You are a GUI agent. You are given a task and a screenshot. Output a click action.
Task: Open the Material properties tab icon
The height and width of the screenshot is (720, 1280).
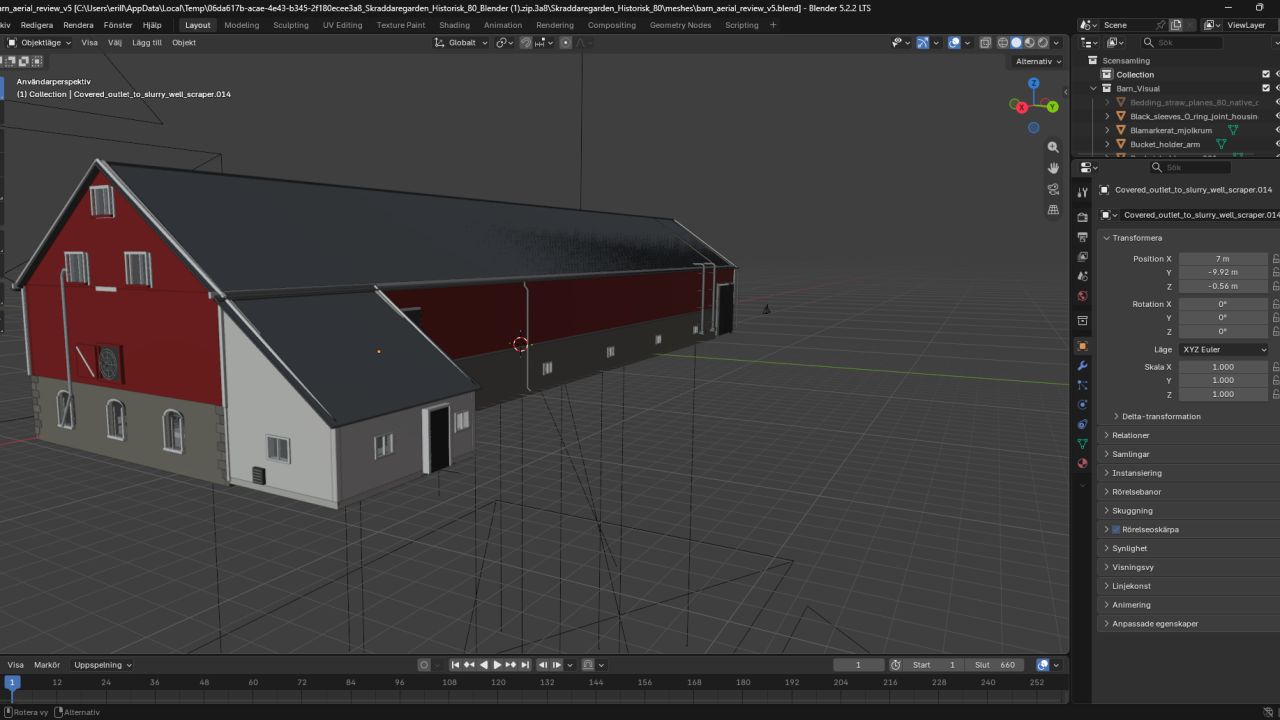(1082, 463)
